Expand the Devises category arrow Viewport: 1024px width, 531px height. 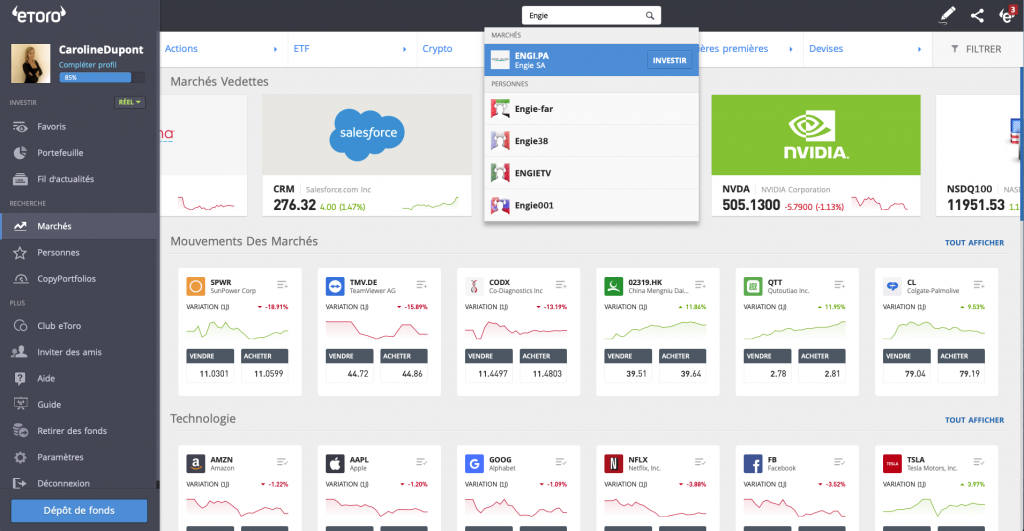(x=920, y=49)
